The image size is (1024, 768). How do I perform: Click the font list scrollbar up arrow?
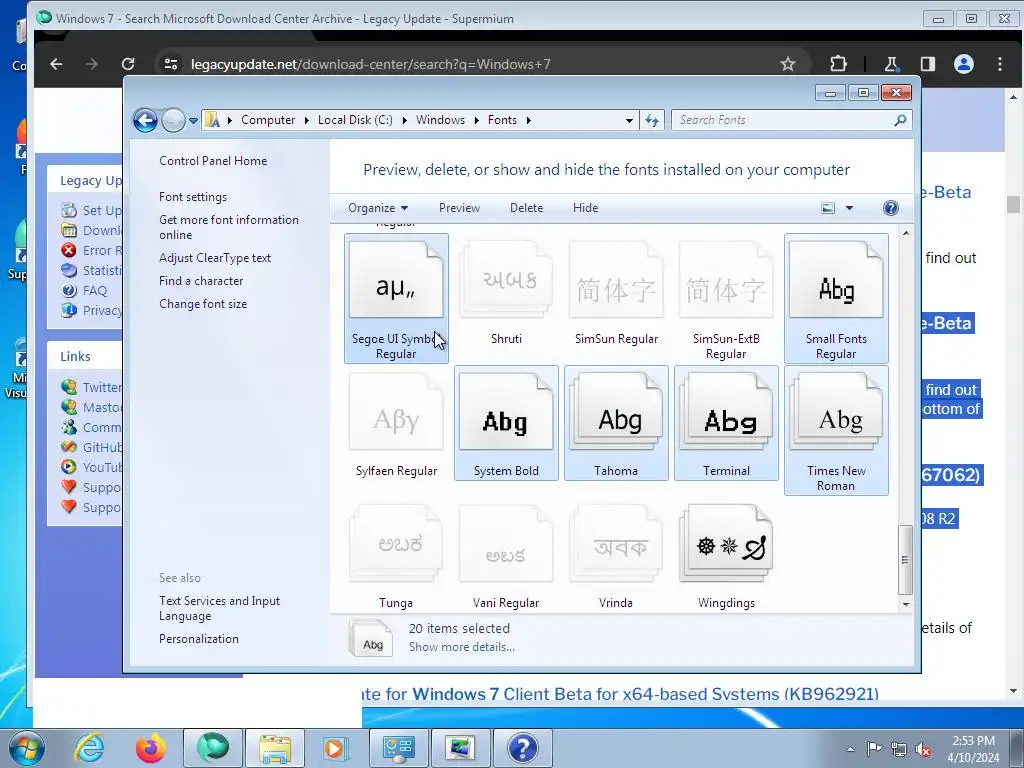click(x=906, y=233)
